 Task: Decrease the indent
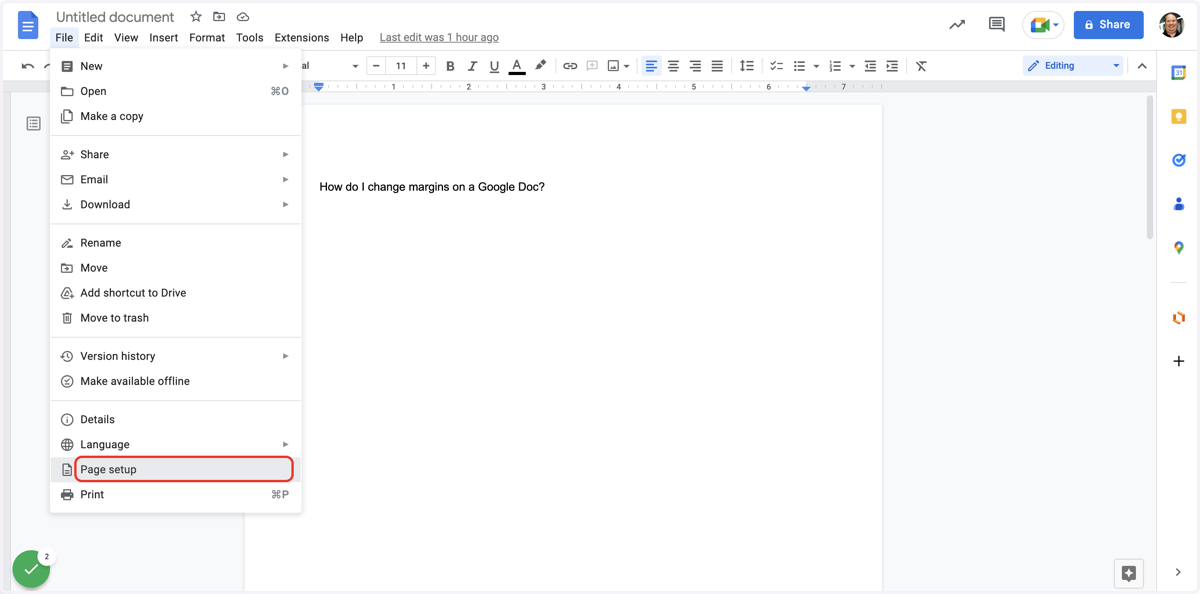(870, 66)
